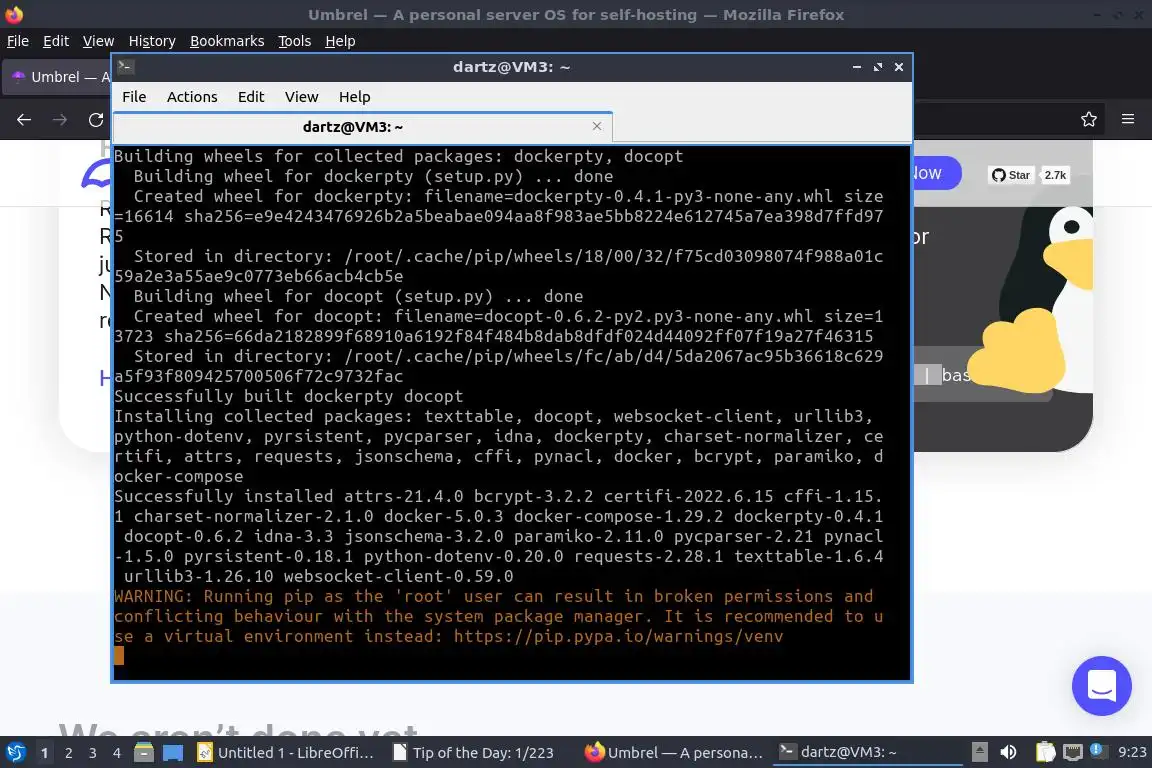
Task: Open the chat widget bubble on Umbrel page
Action: pyautogui.click(x=1101, y=686)
